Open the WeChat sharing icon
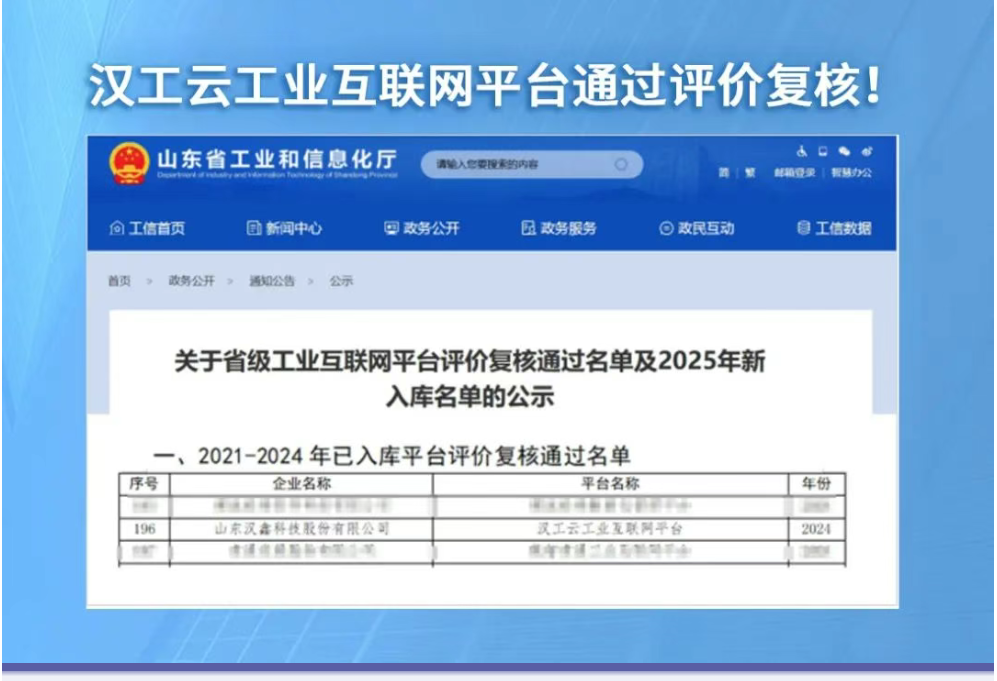 click(x=846, y=151)
